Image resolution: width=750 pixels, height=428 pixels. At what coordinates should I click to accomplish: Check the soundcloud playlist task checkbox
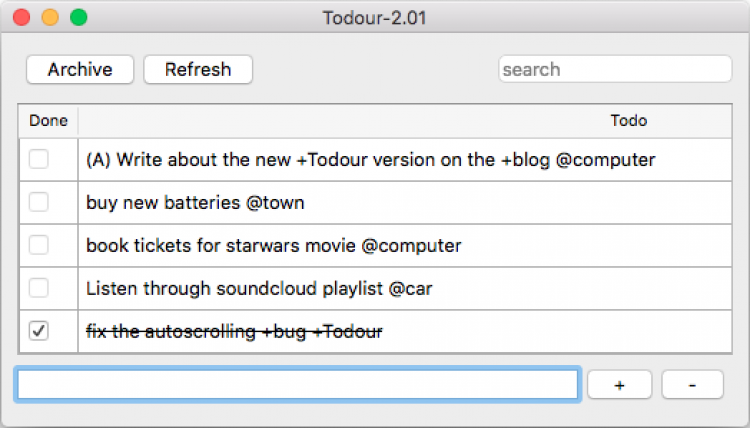(x=39, y=288)
